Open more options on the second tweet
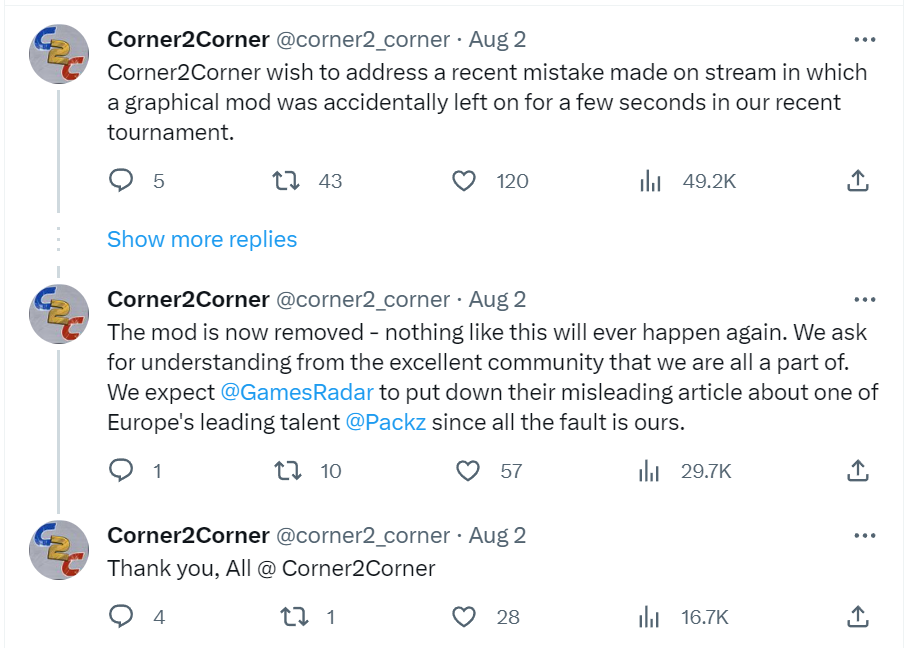This screenshot has width=911, height=648. (864, 300)
